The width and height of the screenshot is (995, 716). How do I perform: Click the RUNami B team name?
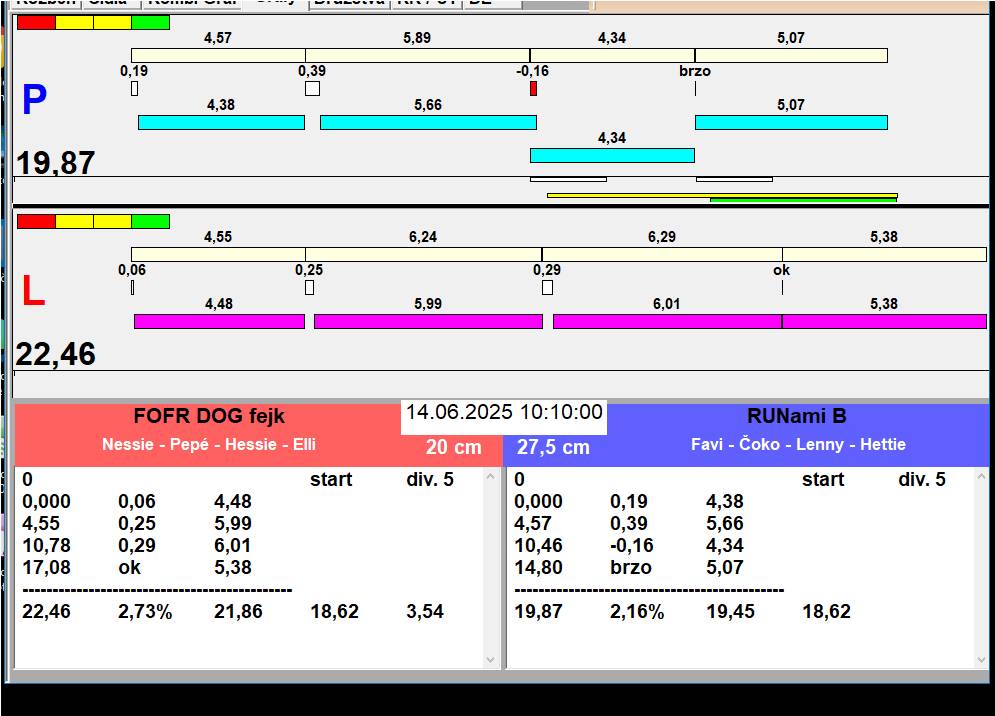797,416
